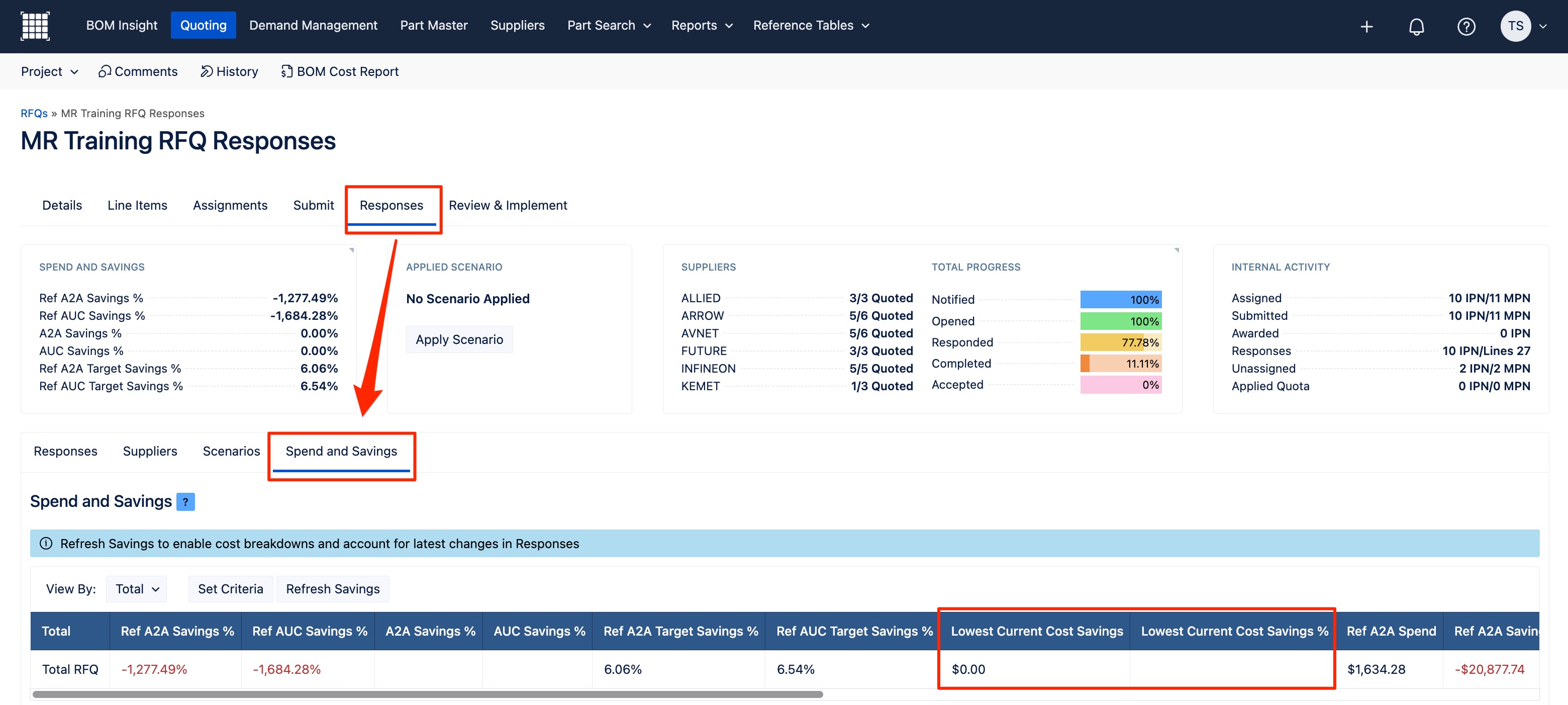1568x705 pixels.
Task: Open Demand Management
Action: pyautogui.click(x=313, y=26)
